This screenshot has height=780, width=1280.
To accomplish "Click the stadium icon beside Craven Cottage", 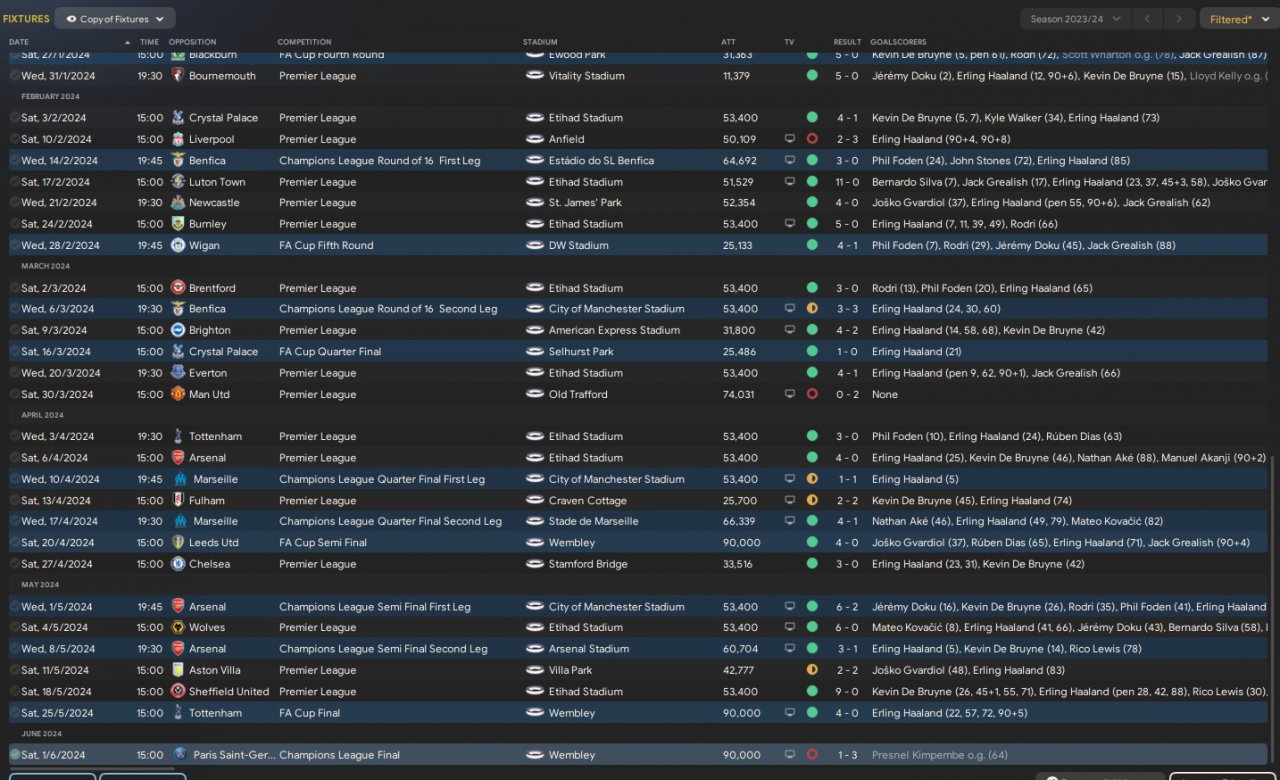I will [535, 500].
